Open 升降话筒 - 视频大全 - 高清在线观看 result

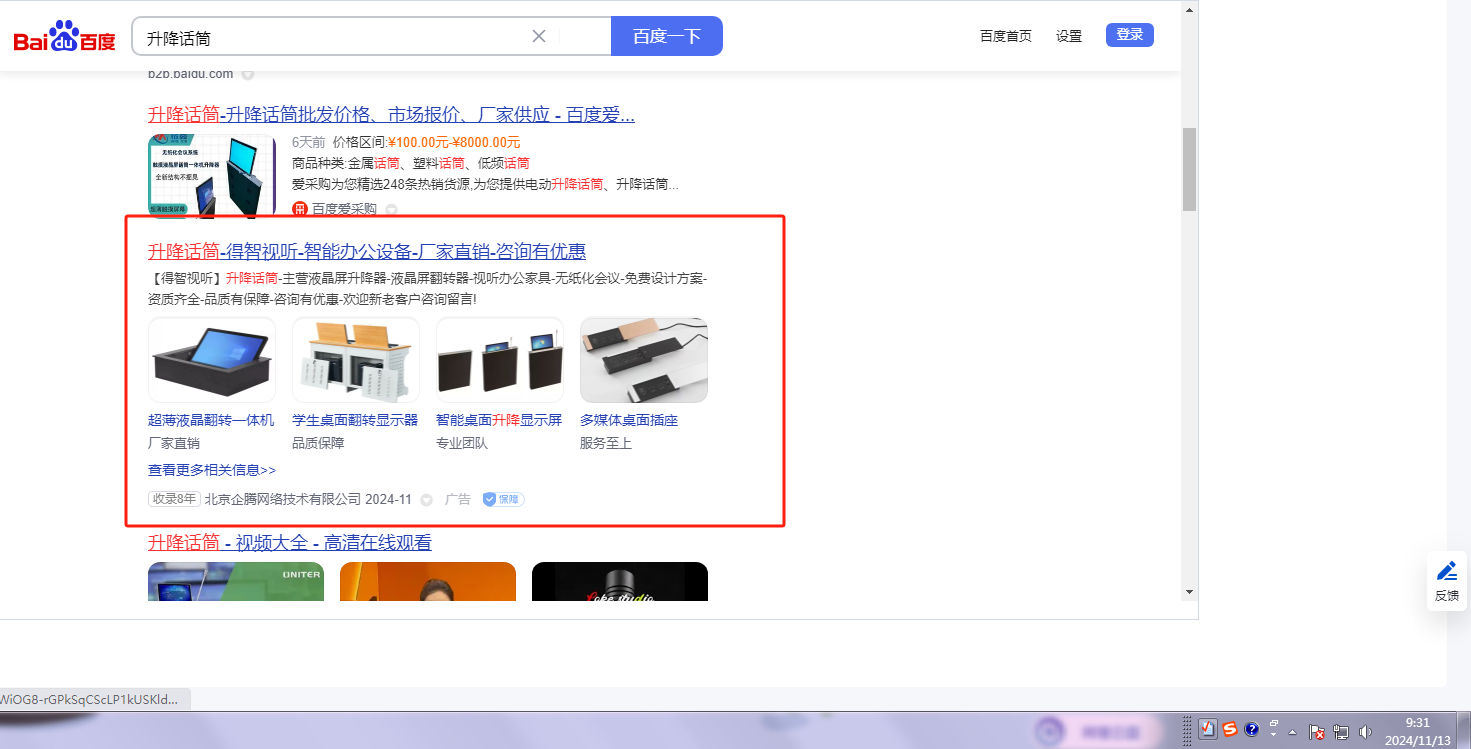click(290, 543)
